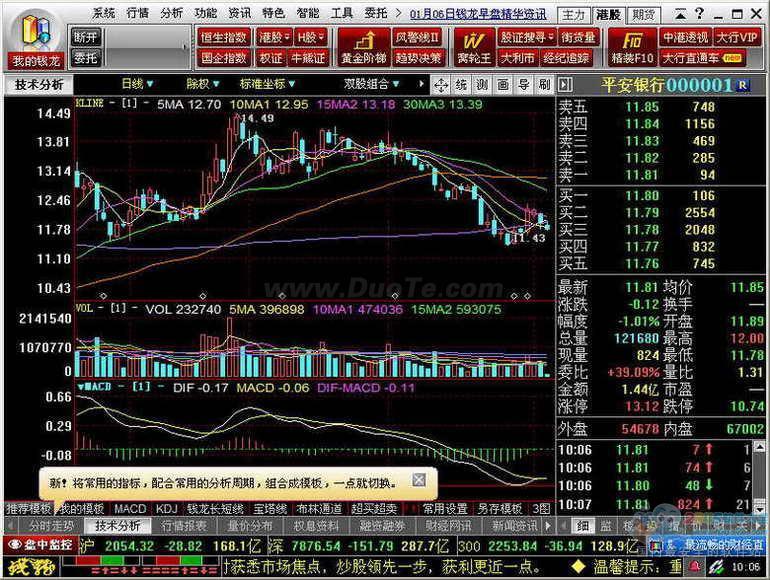Open the 港股 toolbar dropdown
The width and height of the screenshot is (770, 580).
274,37
